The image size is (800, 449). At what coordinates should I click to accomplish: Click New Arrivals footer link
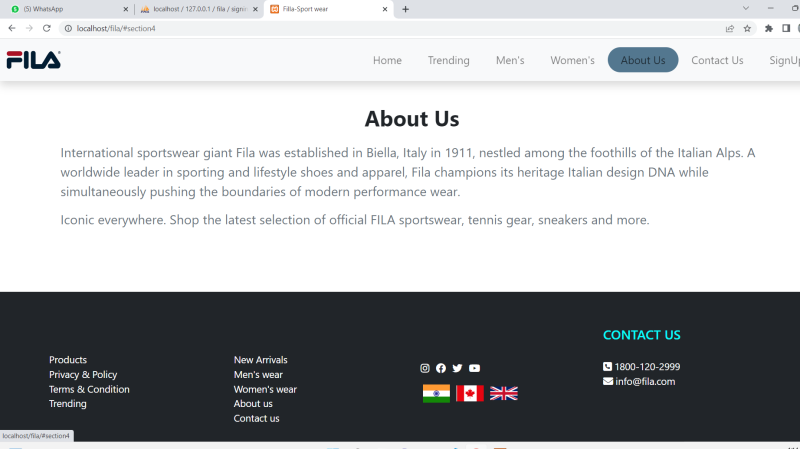(260, 360)
